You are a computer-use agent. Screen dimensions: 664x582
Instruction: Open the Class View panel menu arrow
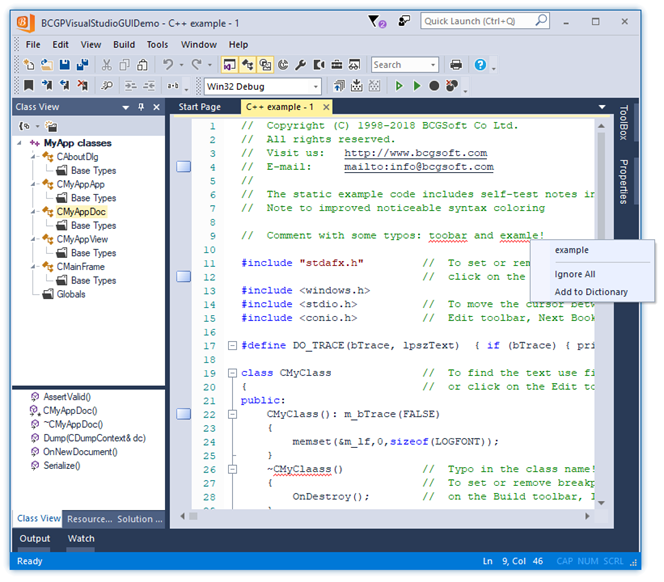pos(125,108)
